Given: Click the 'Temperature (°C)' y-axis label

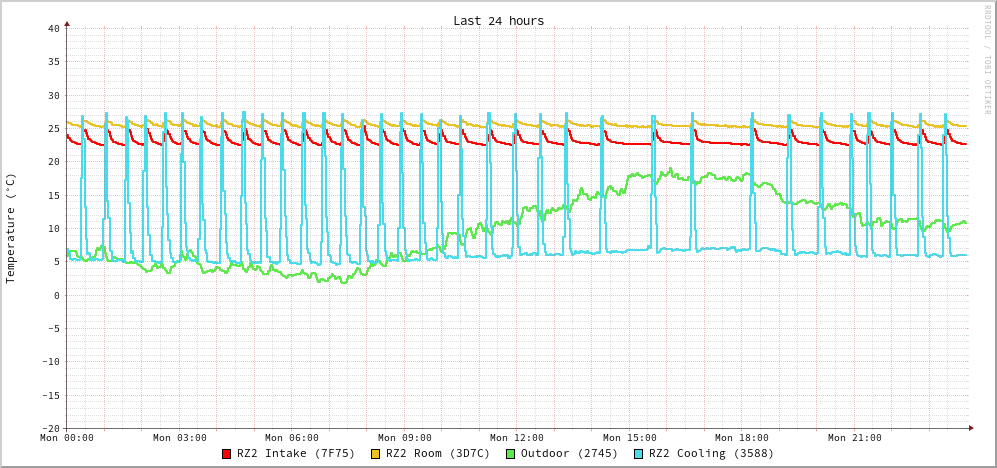Looking at the screenshot, I should click(11, 228).
